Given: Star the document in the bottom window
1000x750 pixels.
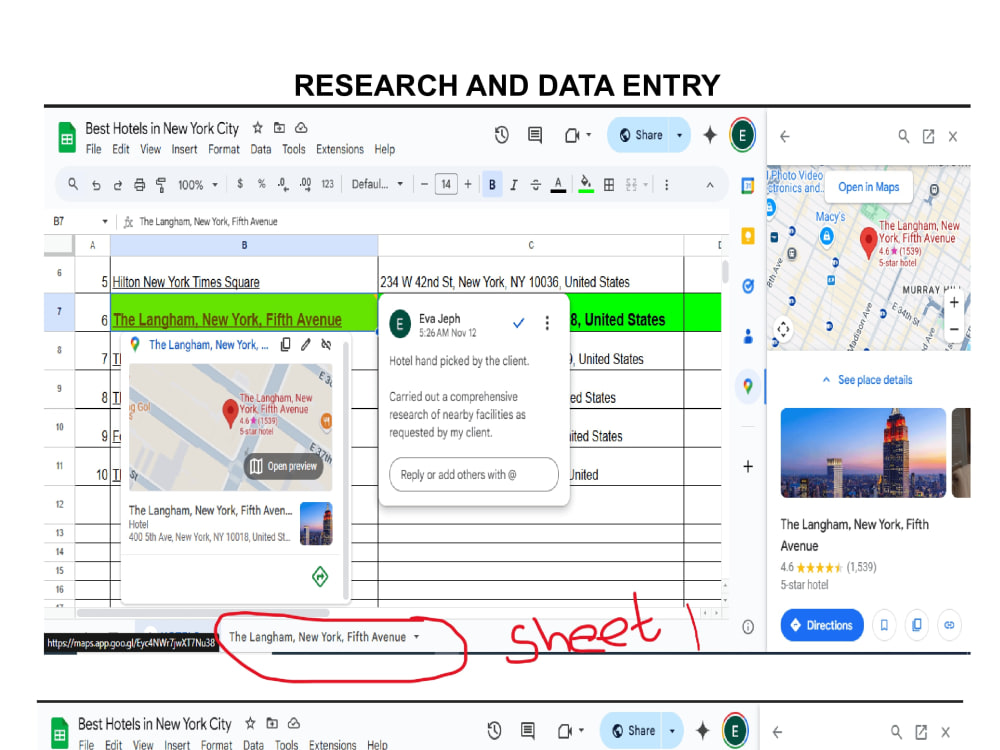Looking at the screenshot, I should [251, 723].
